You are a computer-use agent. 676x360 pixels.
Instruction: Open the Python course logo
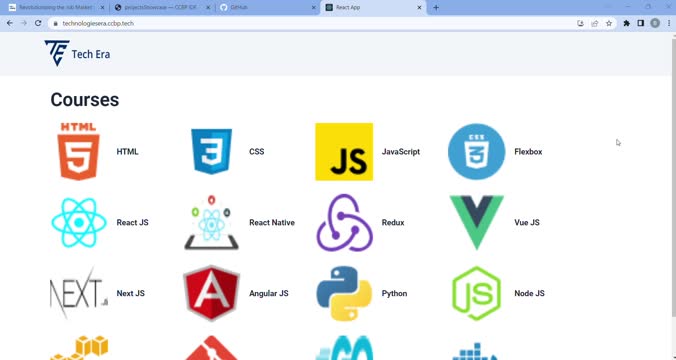[344, 293]
